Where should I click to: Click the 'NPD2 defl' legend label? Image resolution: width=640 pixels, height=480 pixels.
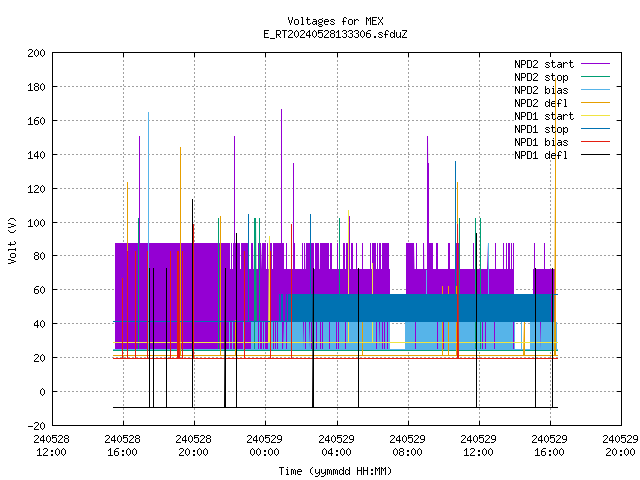tap(541, 103)
